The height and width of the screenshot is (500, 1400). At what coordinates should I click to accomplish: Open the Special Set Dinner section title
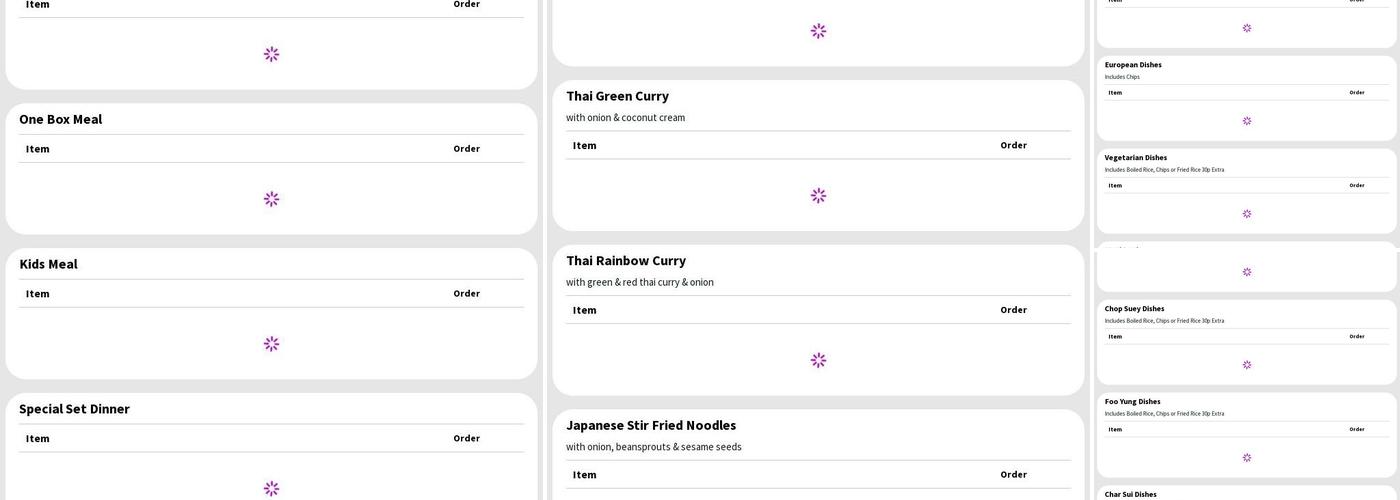(x=74, y=409)
